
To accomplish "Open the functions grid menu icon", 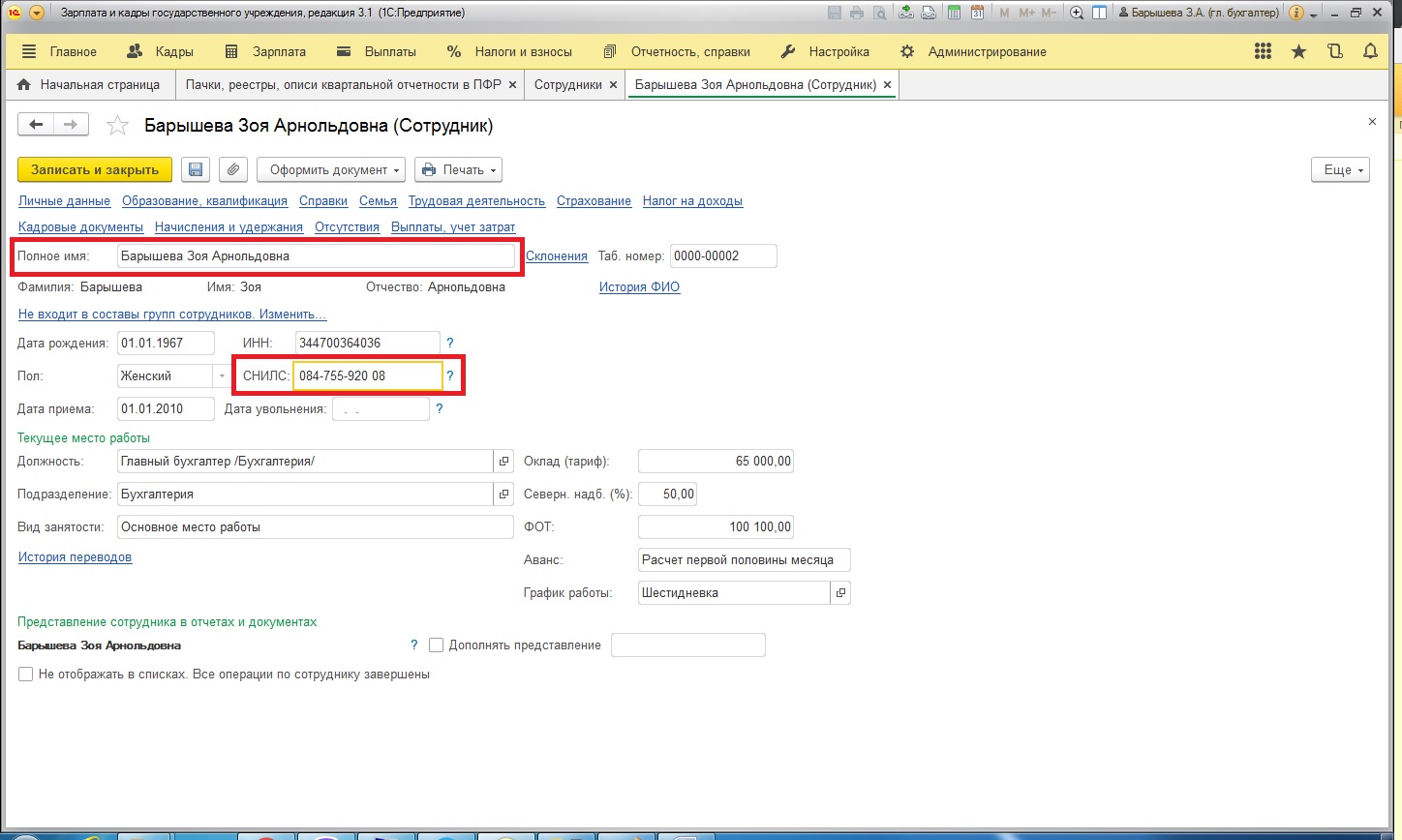I will [1263, 52].
